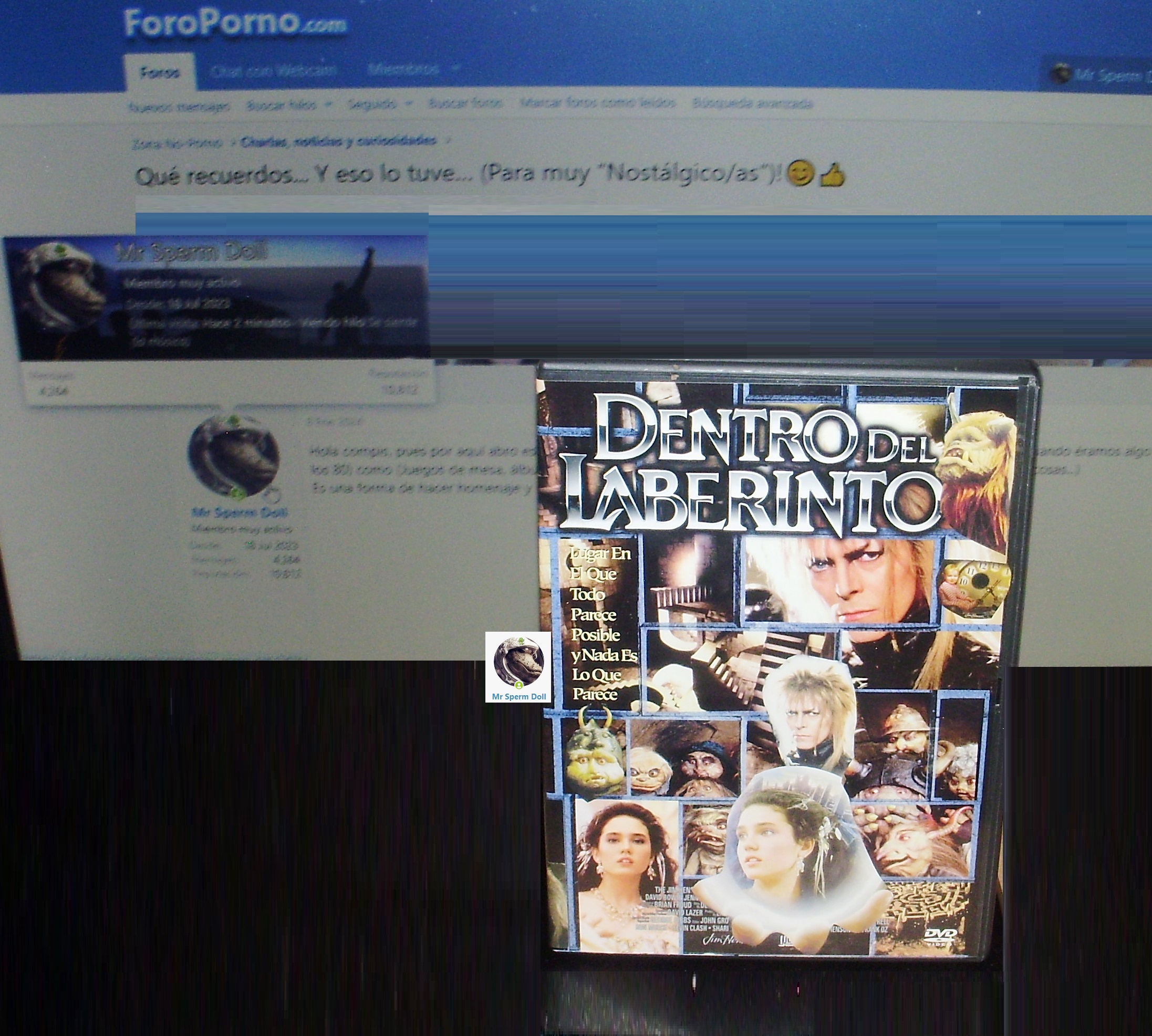This screenshot has width=1152, height=1036.
Task: Expand the Seguido dropdown arrow
Action: [408, 104]
